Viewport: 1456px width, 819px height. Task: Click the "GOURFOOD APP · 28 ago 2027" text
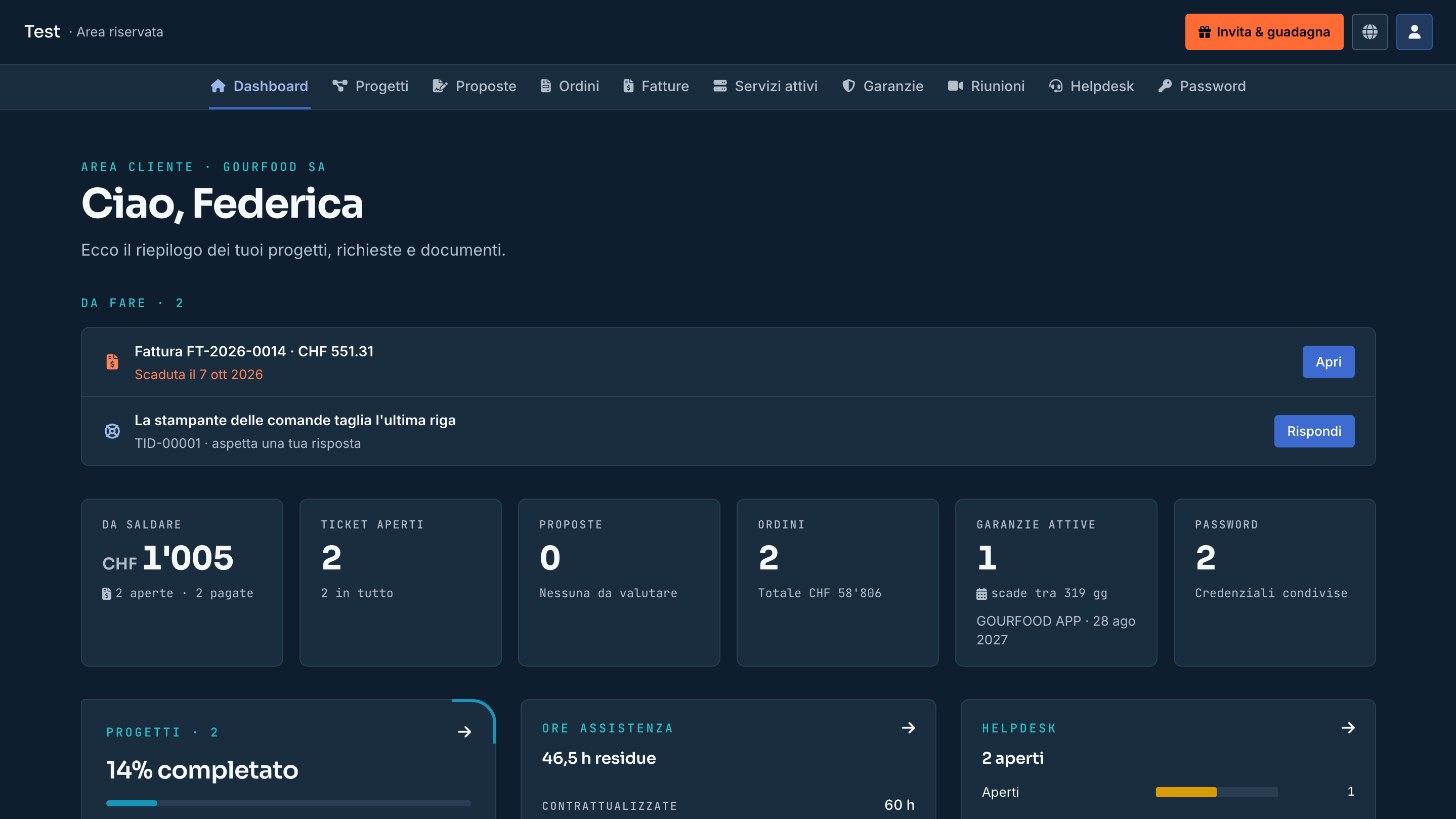1056,630
